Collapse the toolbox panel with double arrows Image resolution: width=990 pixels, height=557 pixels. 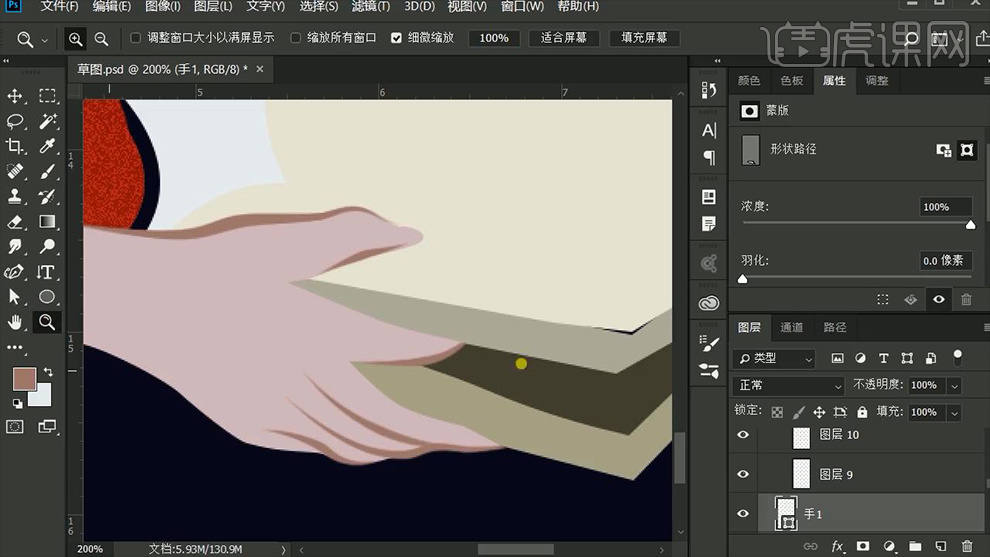6,61
